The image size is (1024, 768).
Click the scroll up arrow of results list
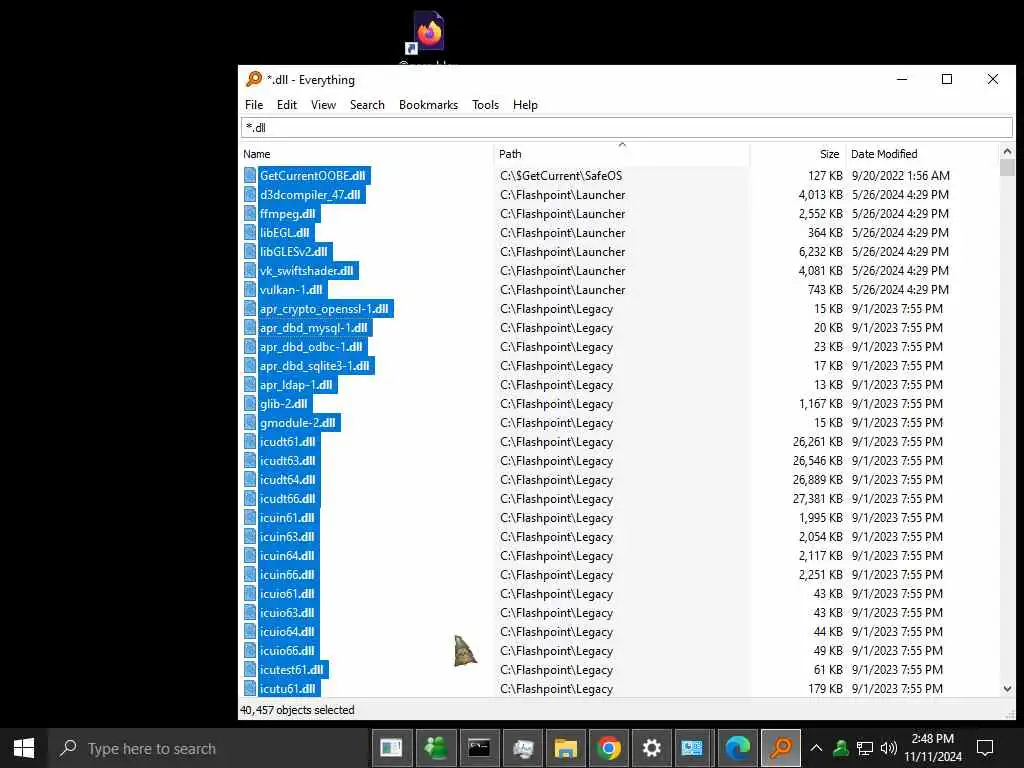(1007, 151)
